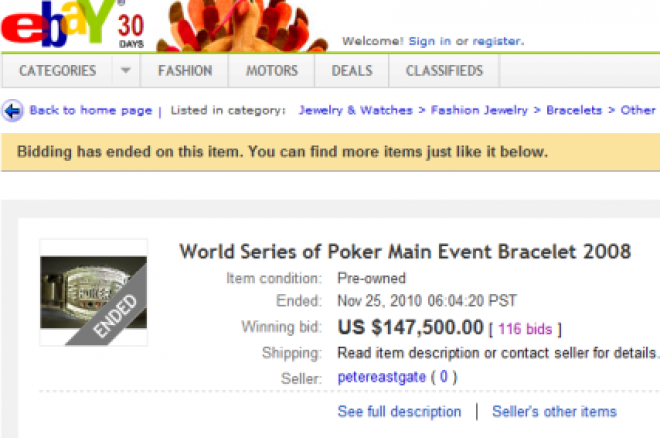This screenshot has width=660, height=438.
Task: Open the ended bracelet thumbnail image
Action: [x=93, y=292]
